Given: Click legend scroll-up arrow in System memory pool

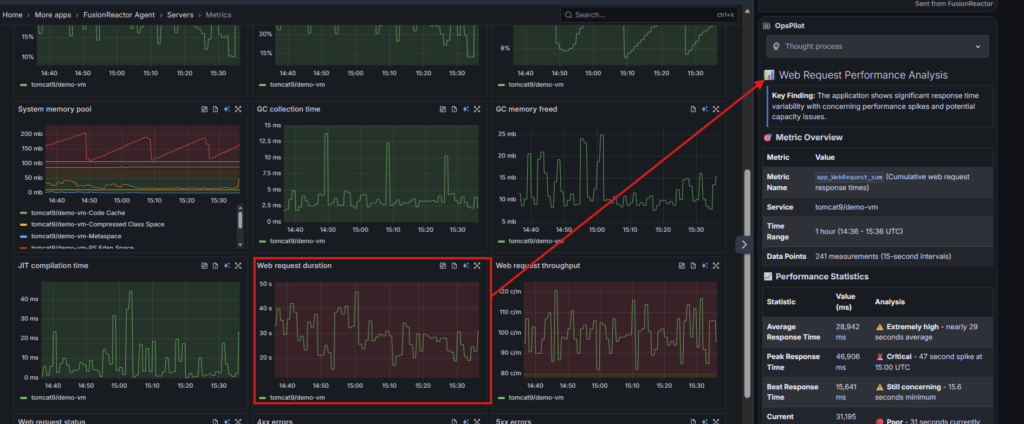Looking at the screenshot, I should coord(240,208).
